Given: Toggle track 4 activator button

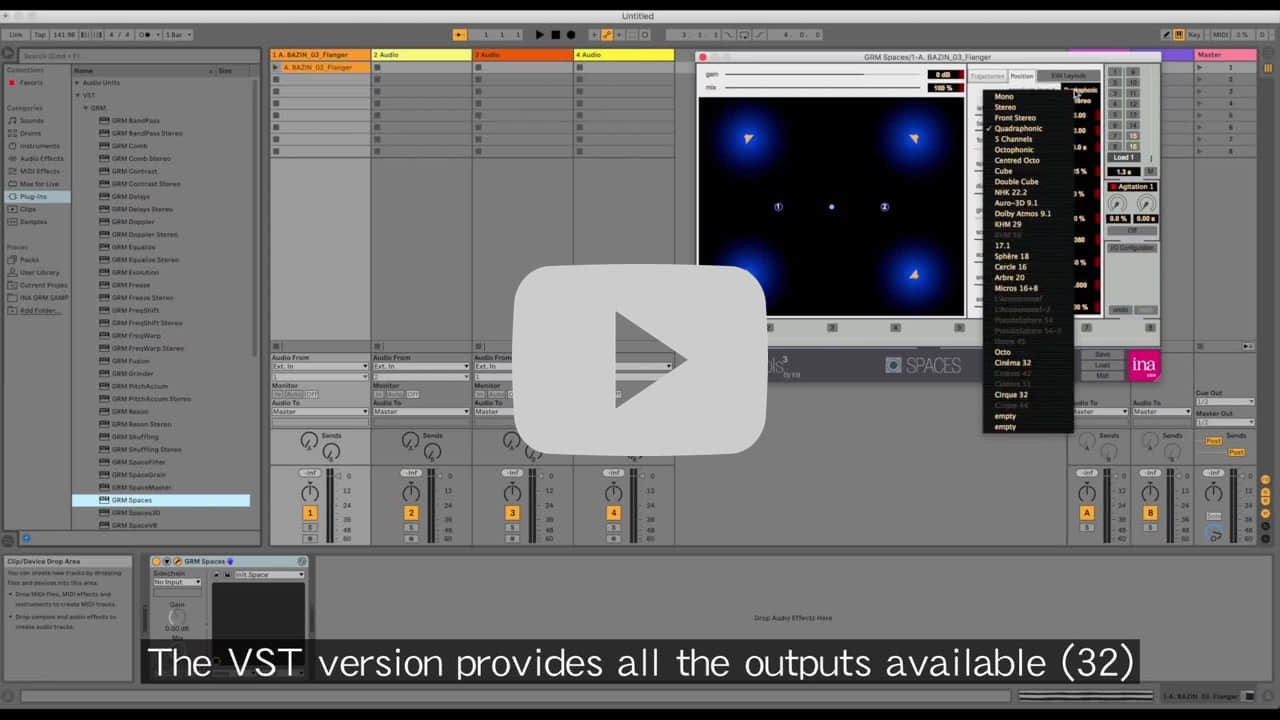Looking at the screenshot, I should point(614,513).
